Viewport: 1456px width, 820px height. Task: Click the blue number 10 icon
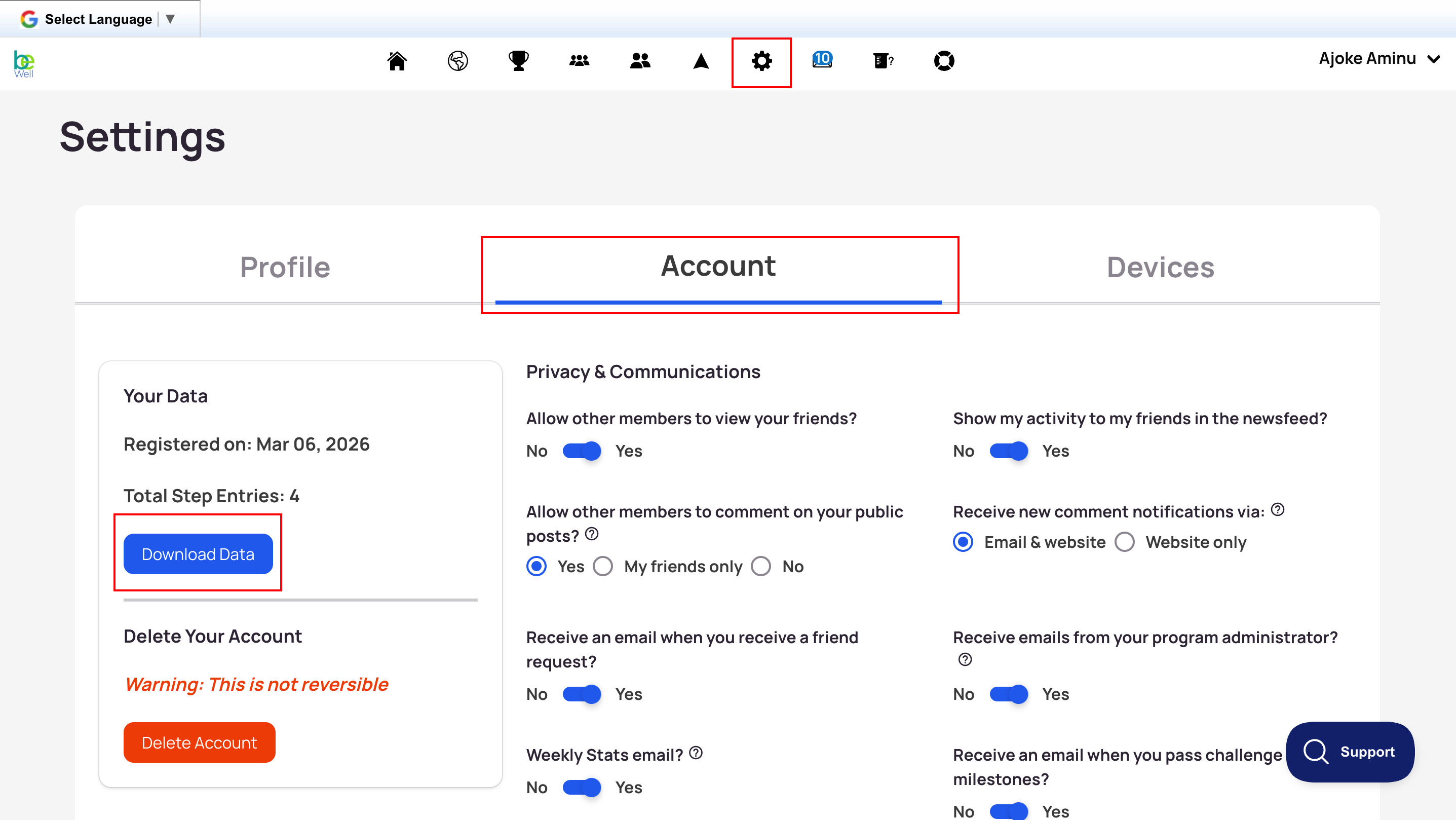point(822,59)
